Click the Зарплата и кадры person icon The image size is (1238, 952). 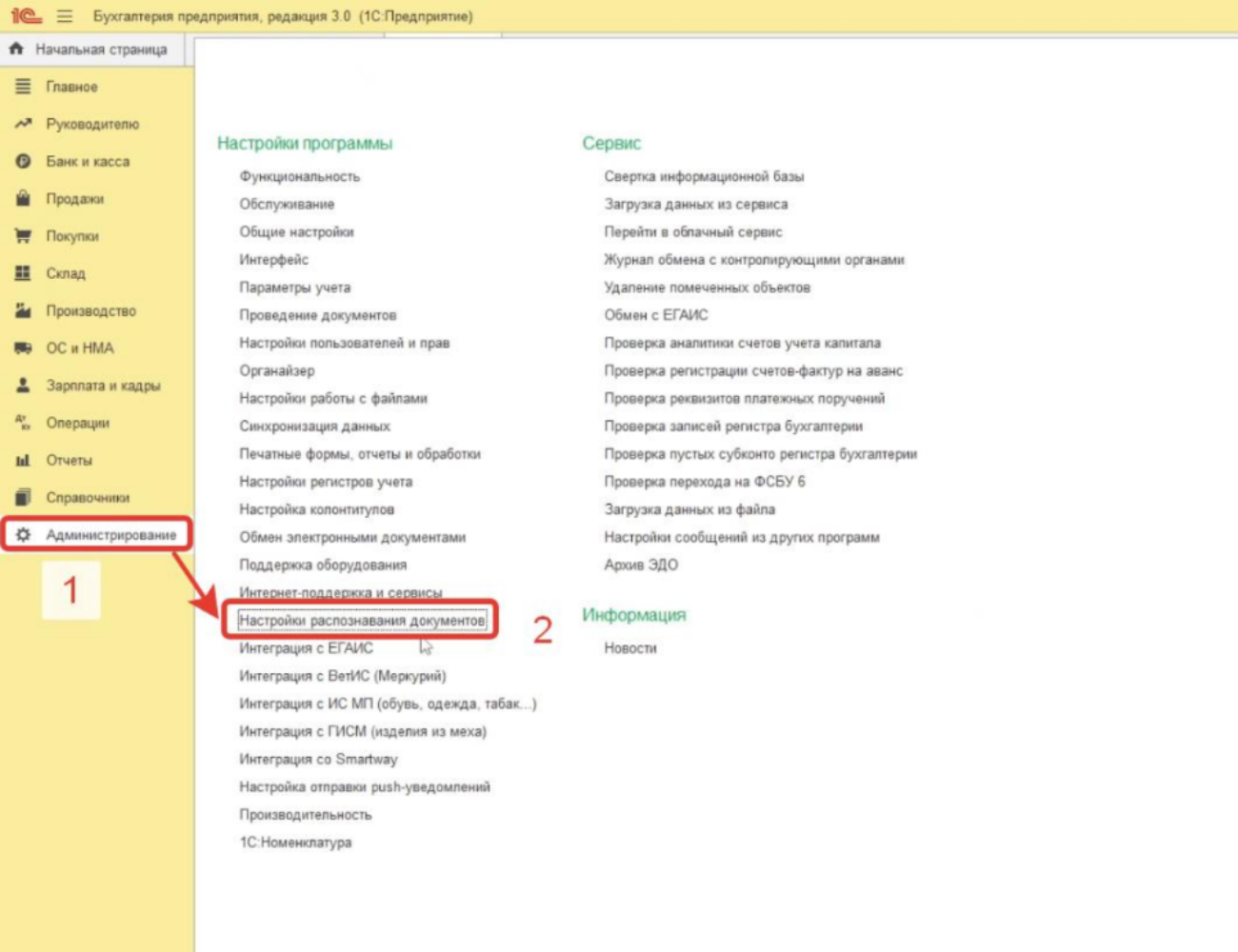click(x=23, y=386)
